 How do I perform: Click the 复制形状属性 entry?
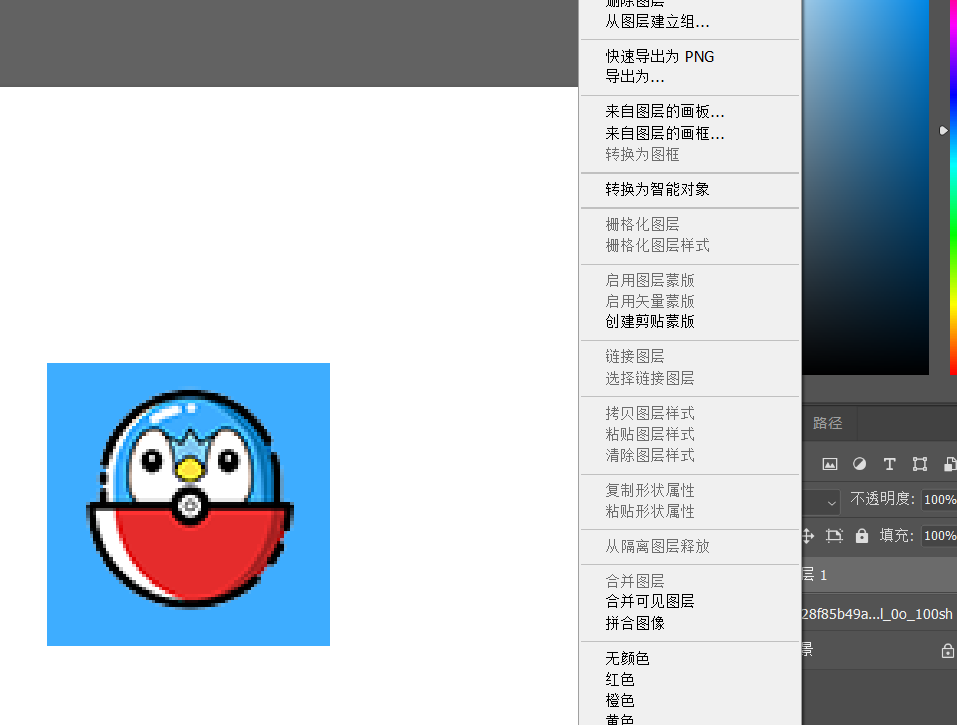point(650,490)
